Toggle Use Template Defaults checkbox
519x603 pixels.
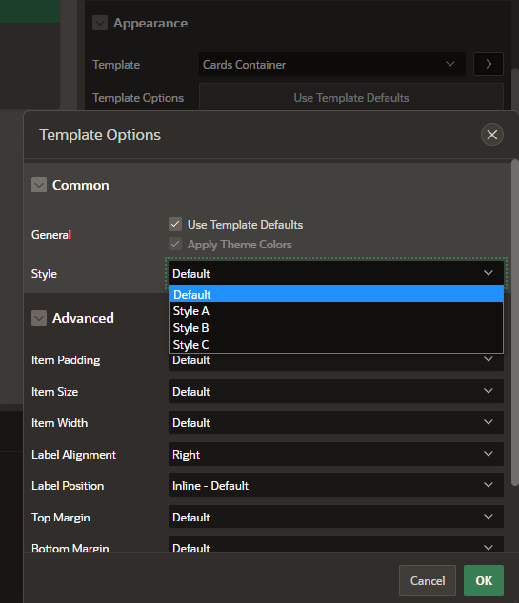175,224
